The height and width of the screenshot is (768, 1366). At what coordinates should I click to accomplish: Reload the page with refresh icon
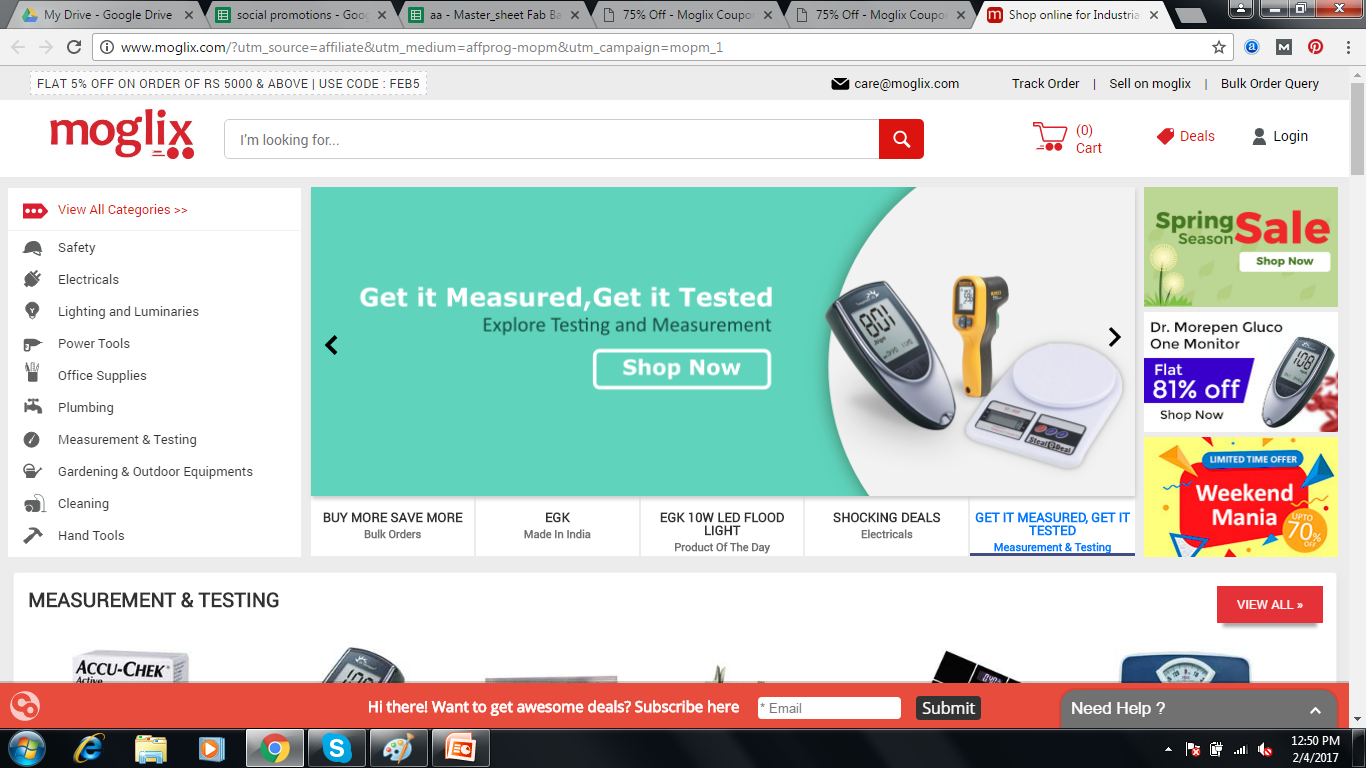pos(74,47)
